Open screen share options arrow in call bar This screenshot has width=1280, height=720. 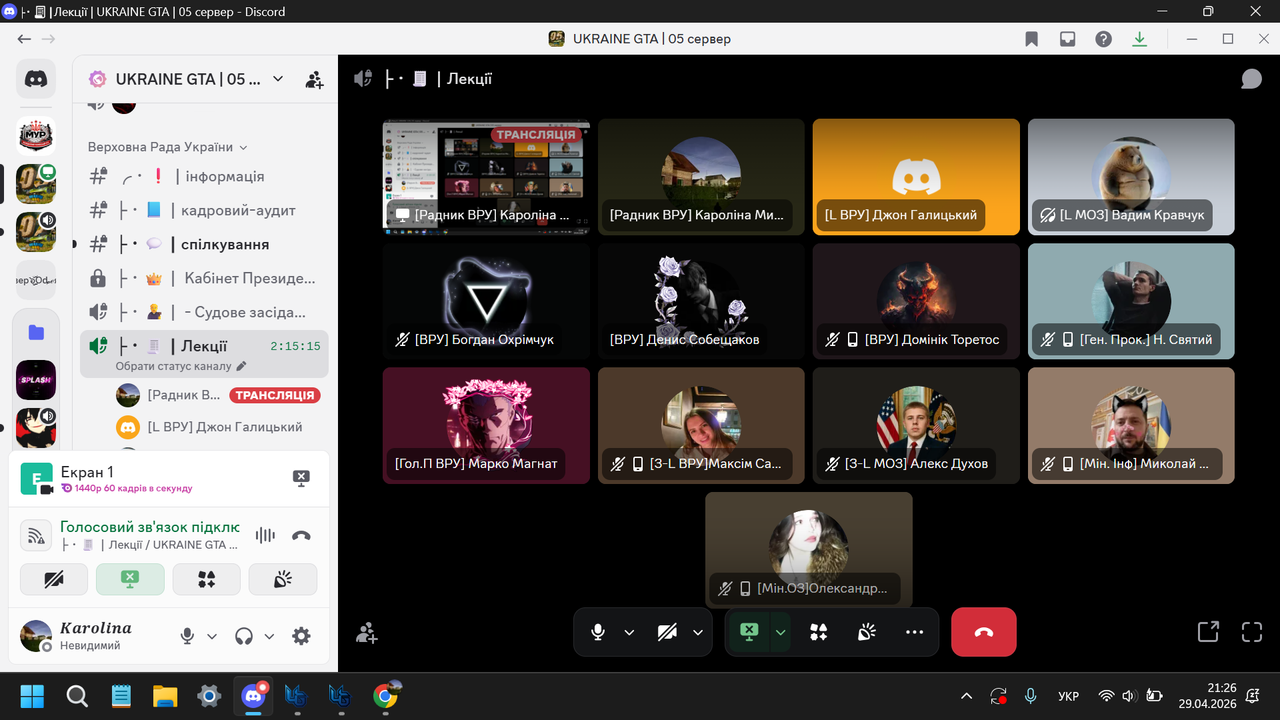click(780, 632)
